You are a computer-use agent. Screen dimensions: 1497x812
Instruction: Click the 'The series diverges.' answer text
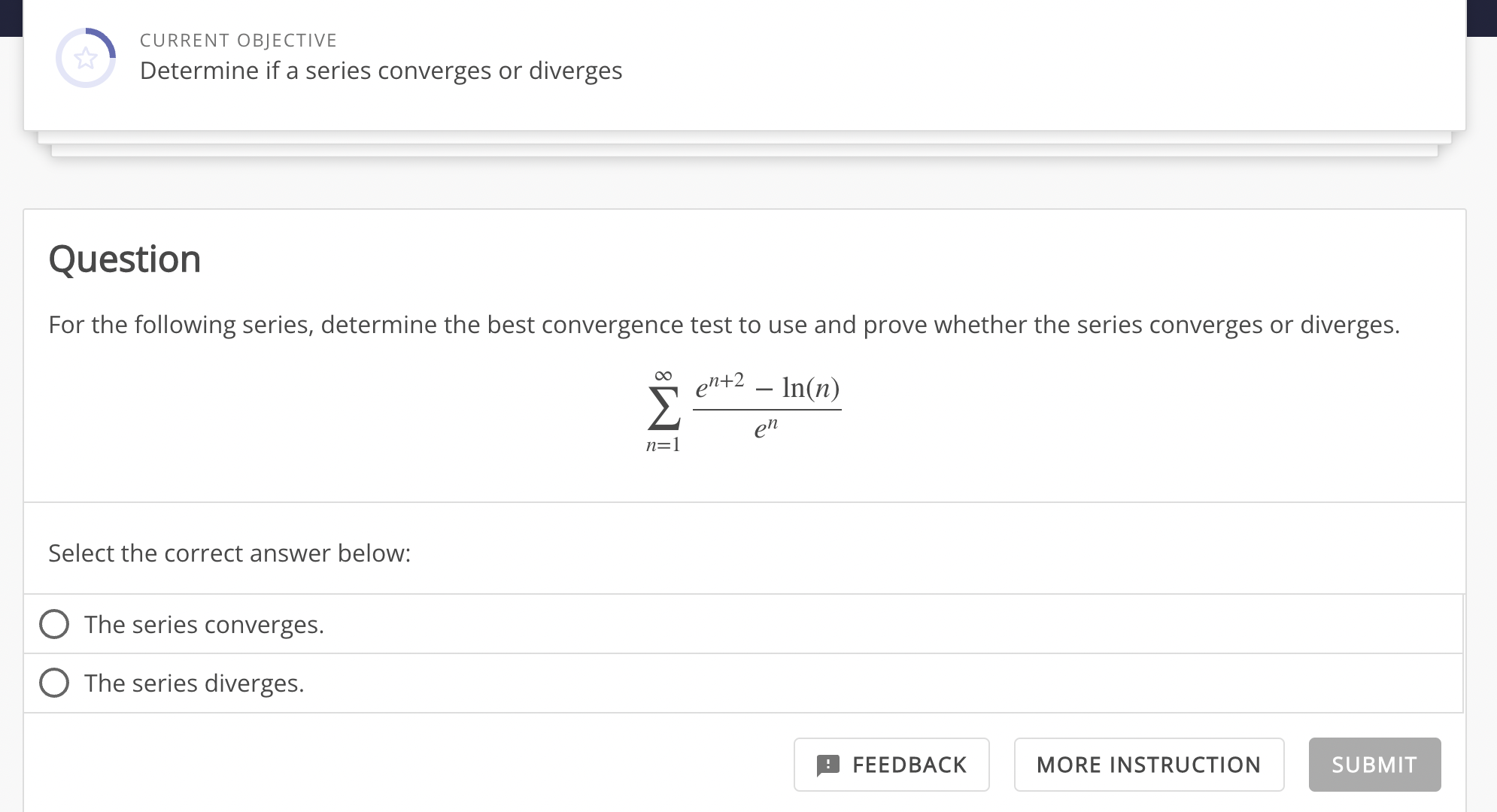[194, 683]
